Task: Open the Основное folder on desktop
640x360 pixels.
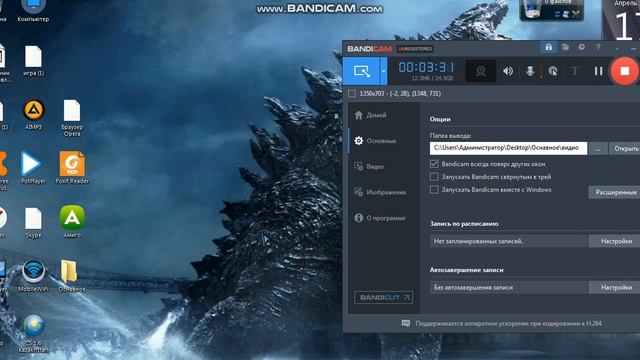Action: click(71, 276)
